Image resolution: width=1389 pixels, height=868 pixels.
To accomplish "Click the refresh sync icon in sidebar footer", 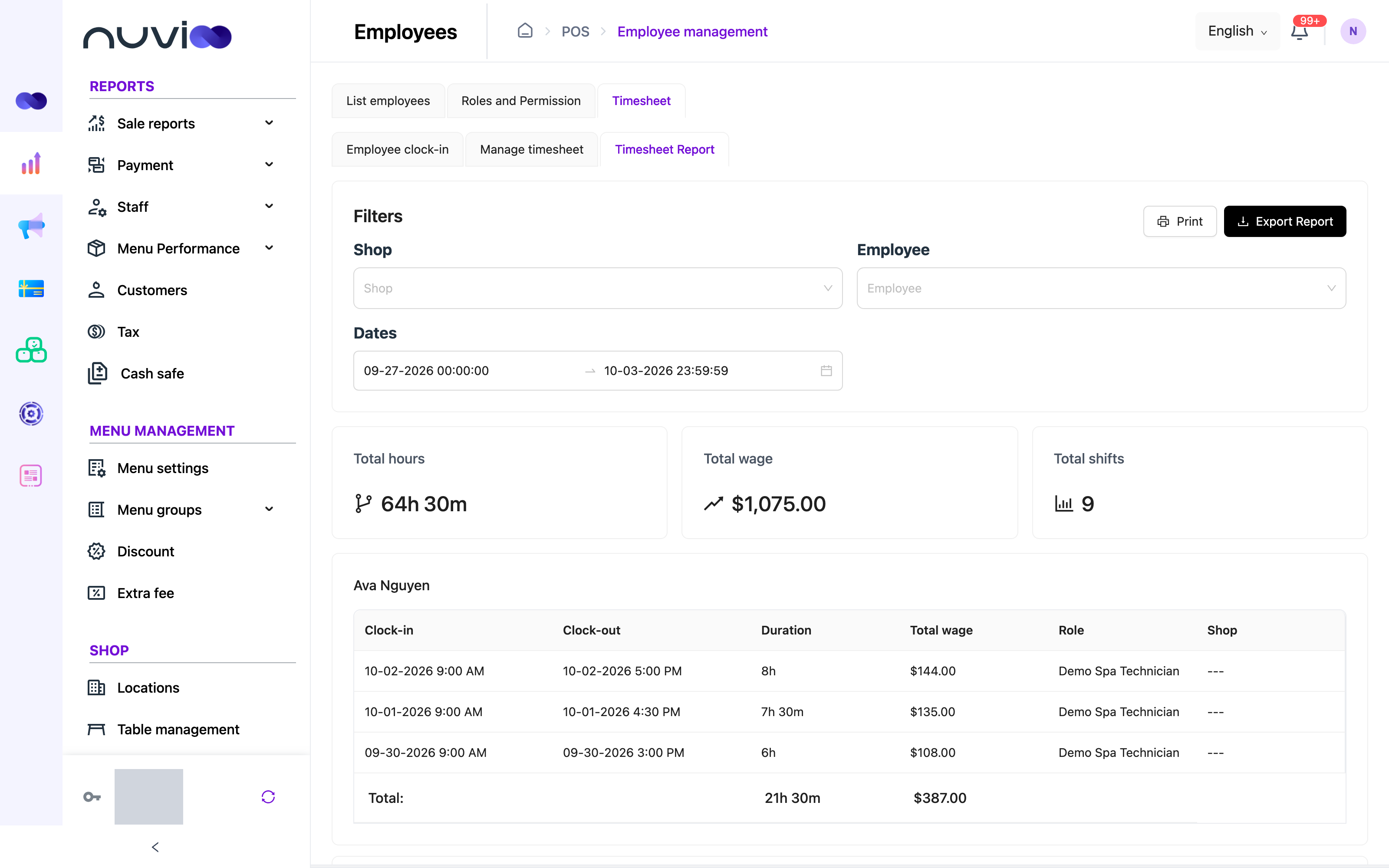I will pos(268,797).
